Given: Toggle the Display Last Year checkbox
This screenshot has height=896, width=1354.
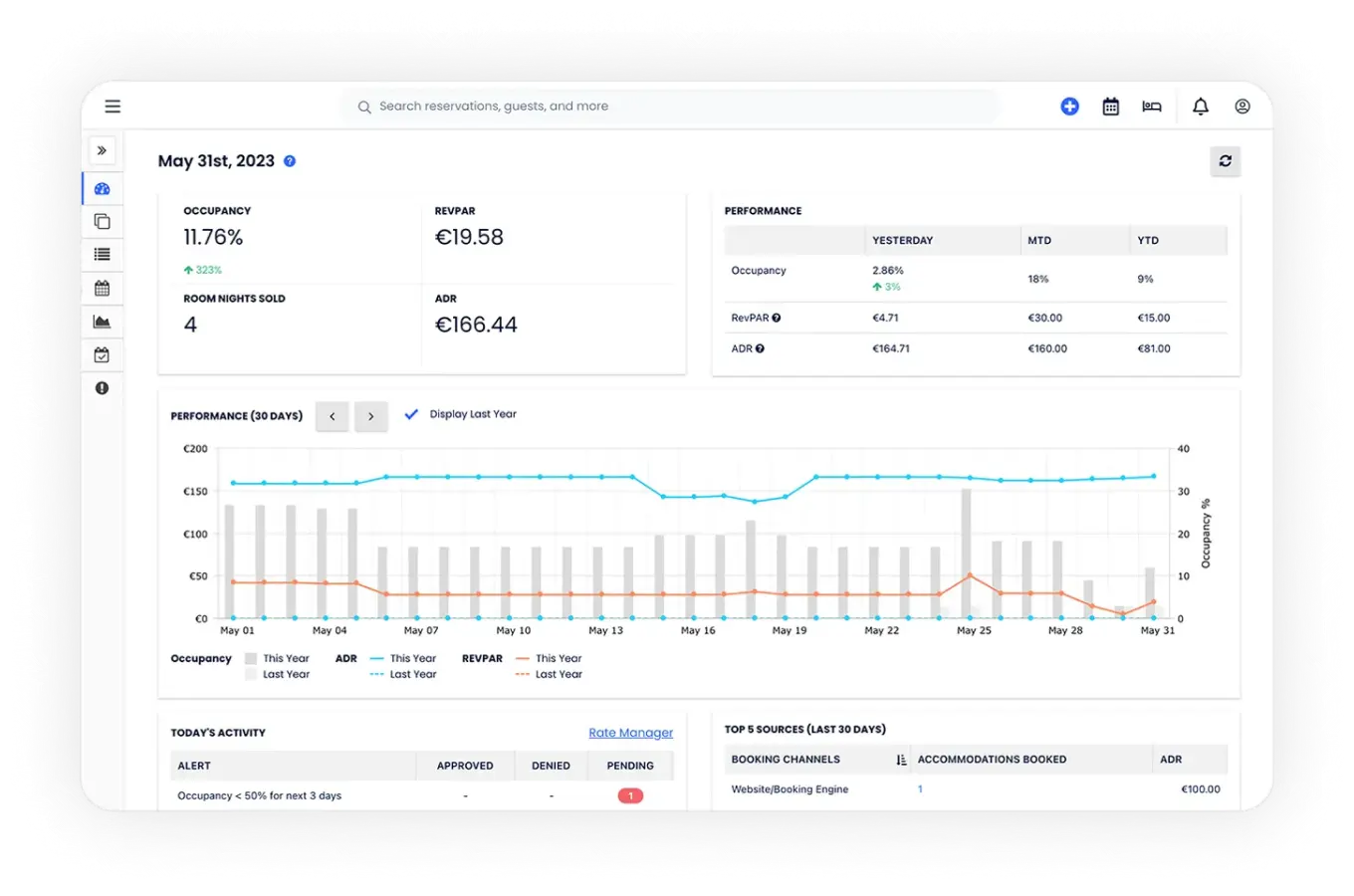Looking at the screenshot, I should pyautogui.click(x=411, y=414).
